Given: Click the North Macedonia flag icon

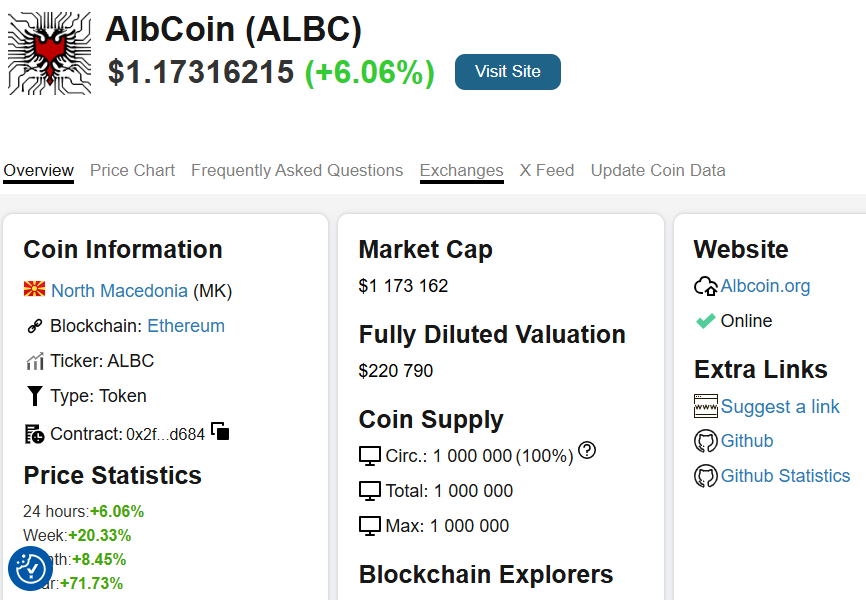Looking at the screenshot, I should click(35, 290).
